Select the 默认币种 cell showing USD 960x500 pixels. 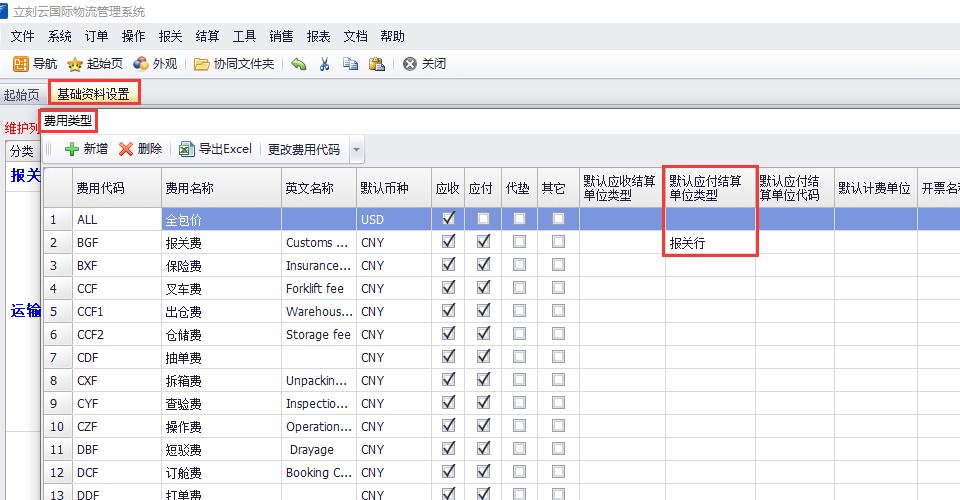[393, 219]
